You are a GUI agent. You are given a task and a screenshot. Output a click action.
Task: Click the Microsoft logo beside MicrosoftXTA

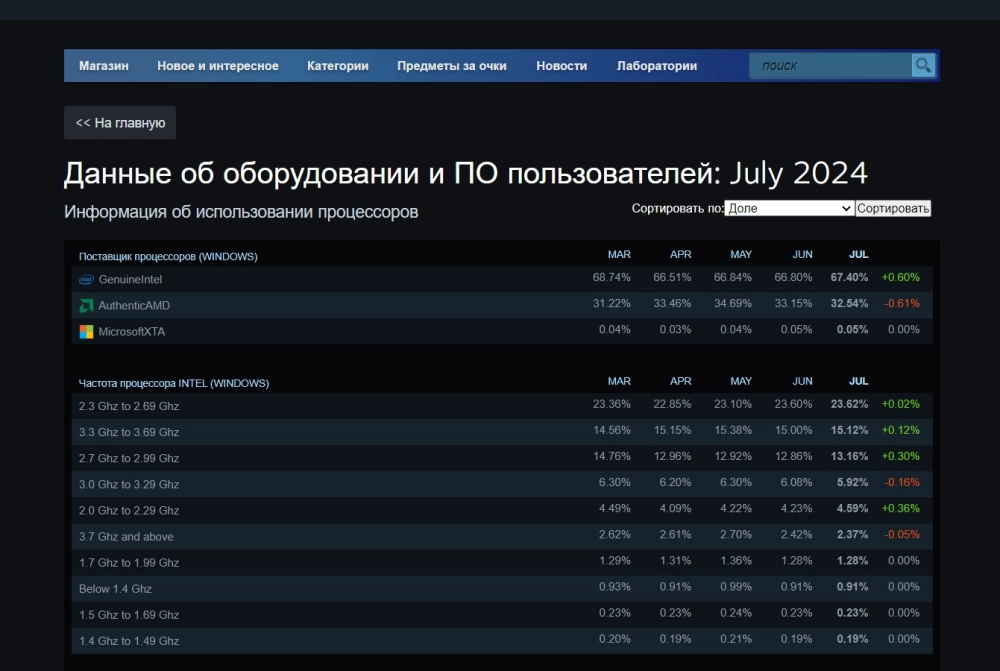point(87,331)
